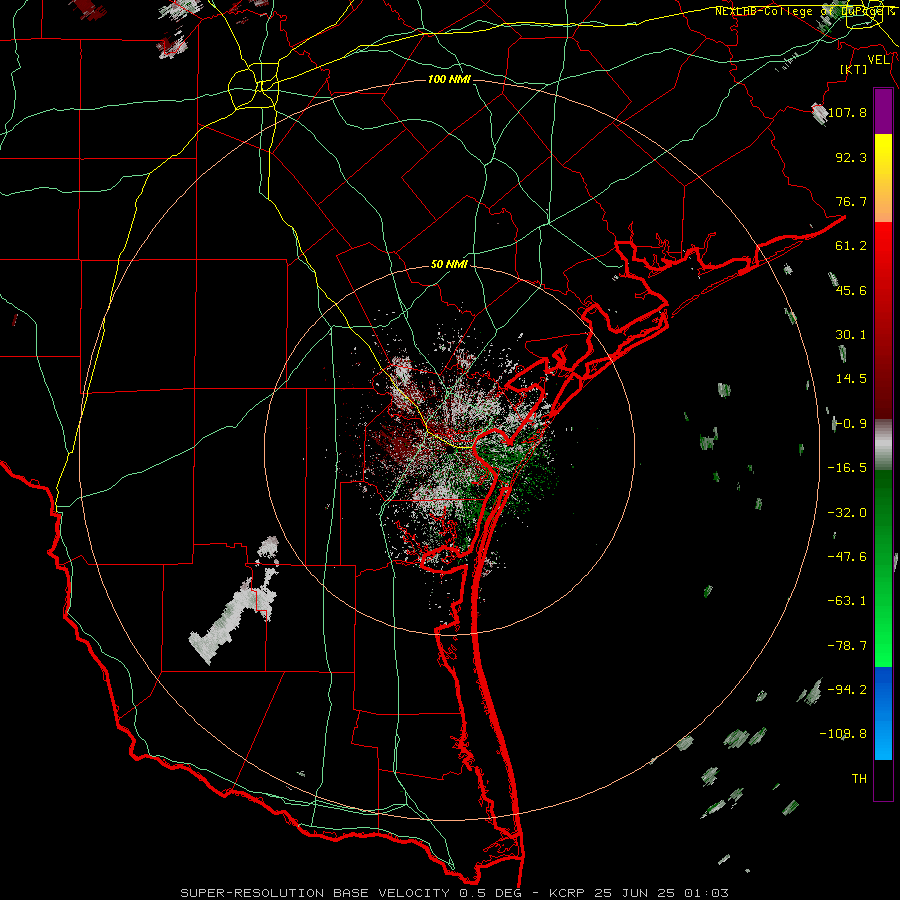Image resolution: width=900 pixels, height=900 pixels.
Task: Click the 50 NMI range ring label
Action: pos(449,265)
